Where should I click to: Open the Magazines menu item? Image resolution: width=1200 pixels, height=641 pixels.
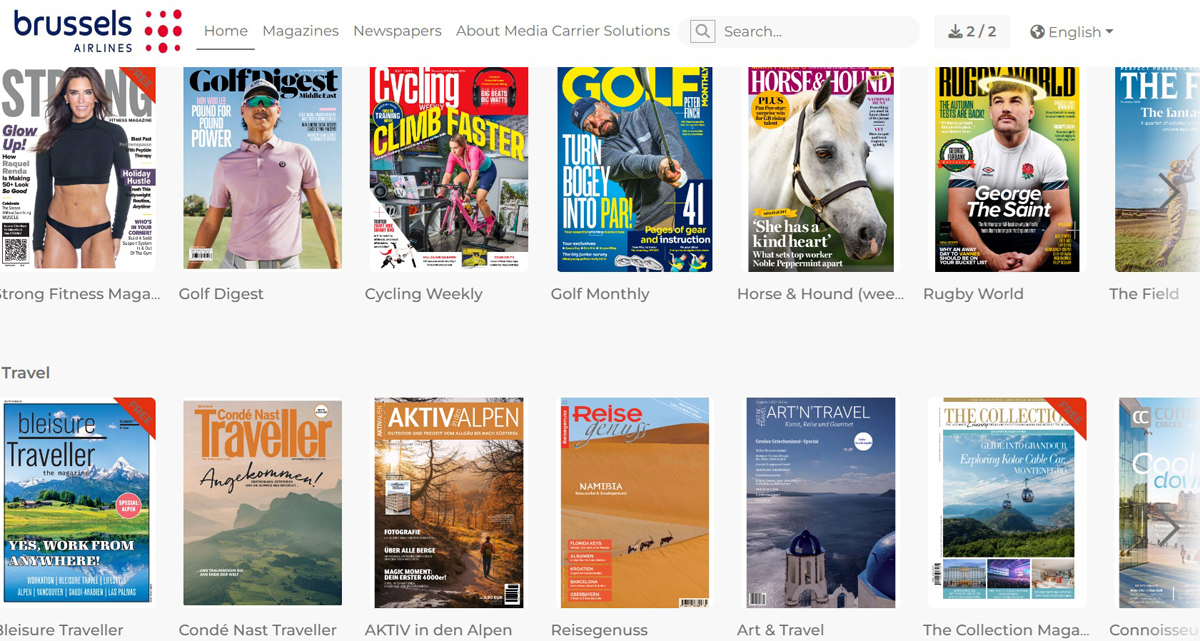(300, 31)
